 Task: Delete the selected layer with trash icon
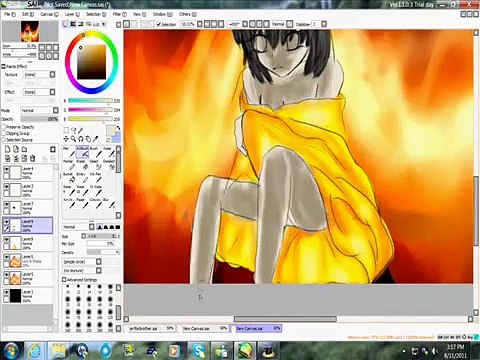click(x=32, y=158)
